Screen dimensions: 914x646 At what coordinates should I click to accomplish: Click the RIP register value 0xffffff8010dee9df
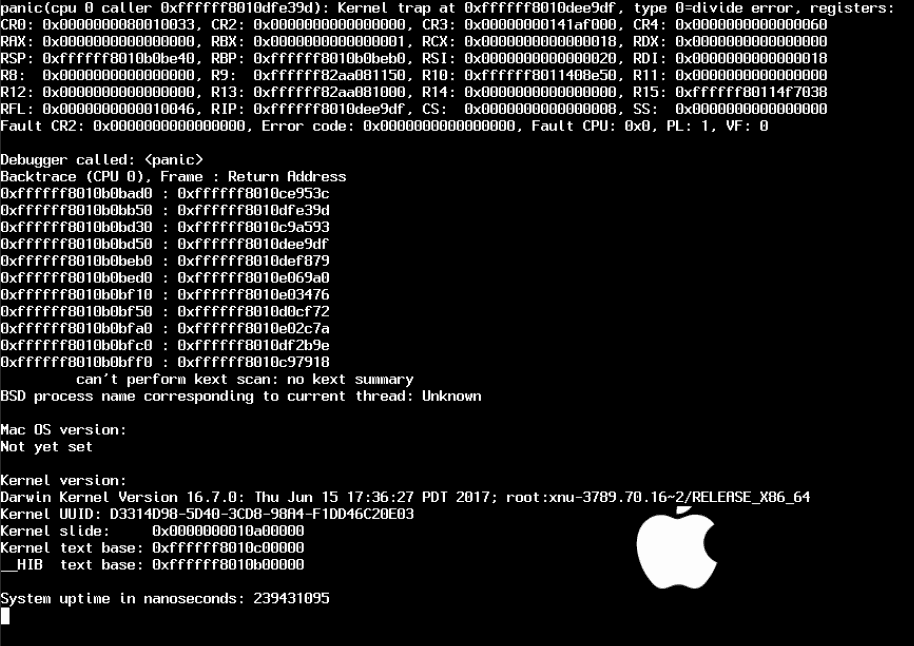329,110
